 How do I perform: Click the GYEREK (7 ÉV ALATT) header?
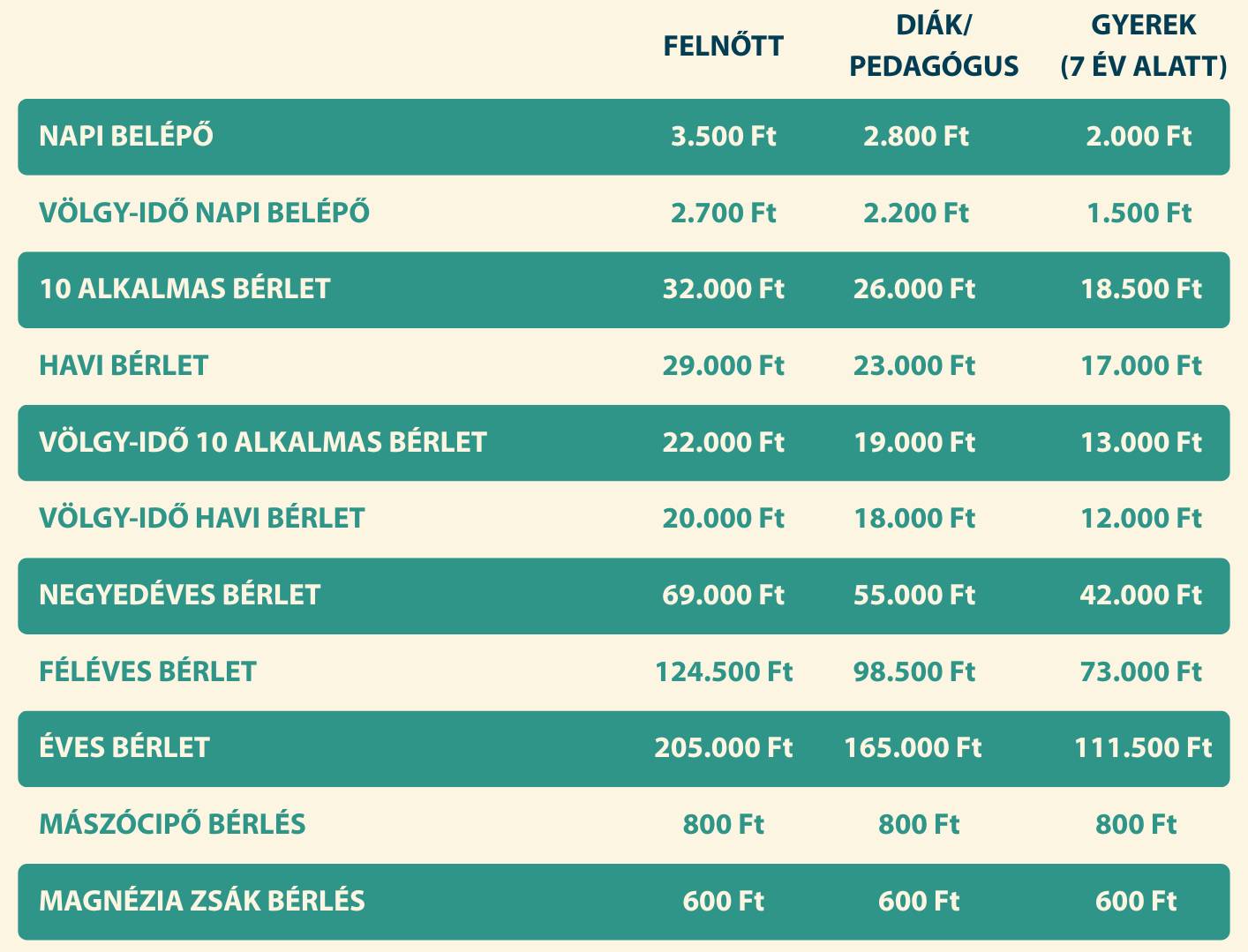pos(1143,46)
